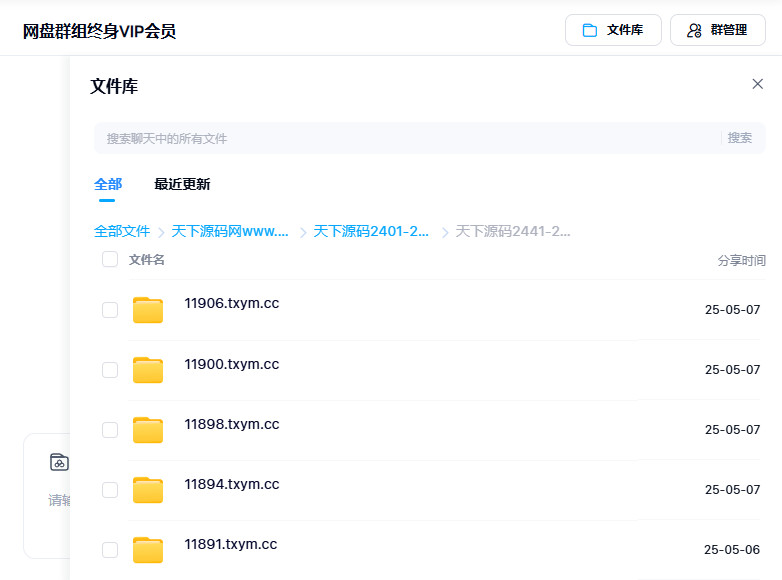This screenshot has height=580, width=782.
Task: Click folder icon next to 11894.txym.cc
Action: point(148,490)
